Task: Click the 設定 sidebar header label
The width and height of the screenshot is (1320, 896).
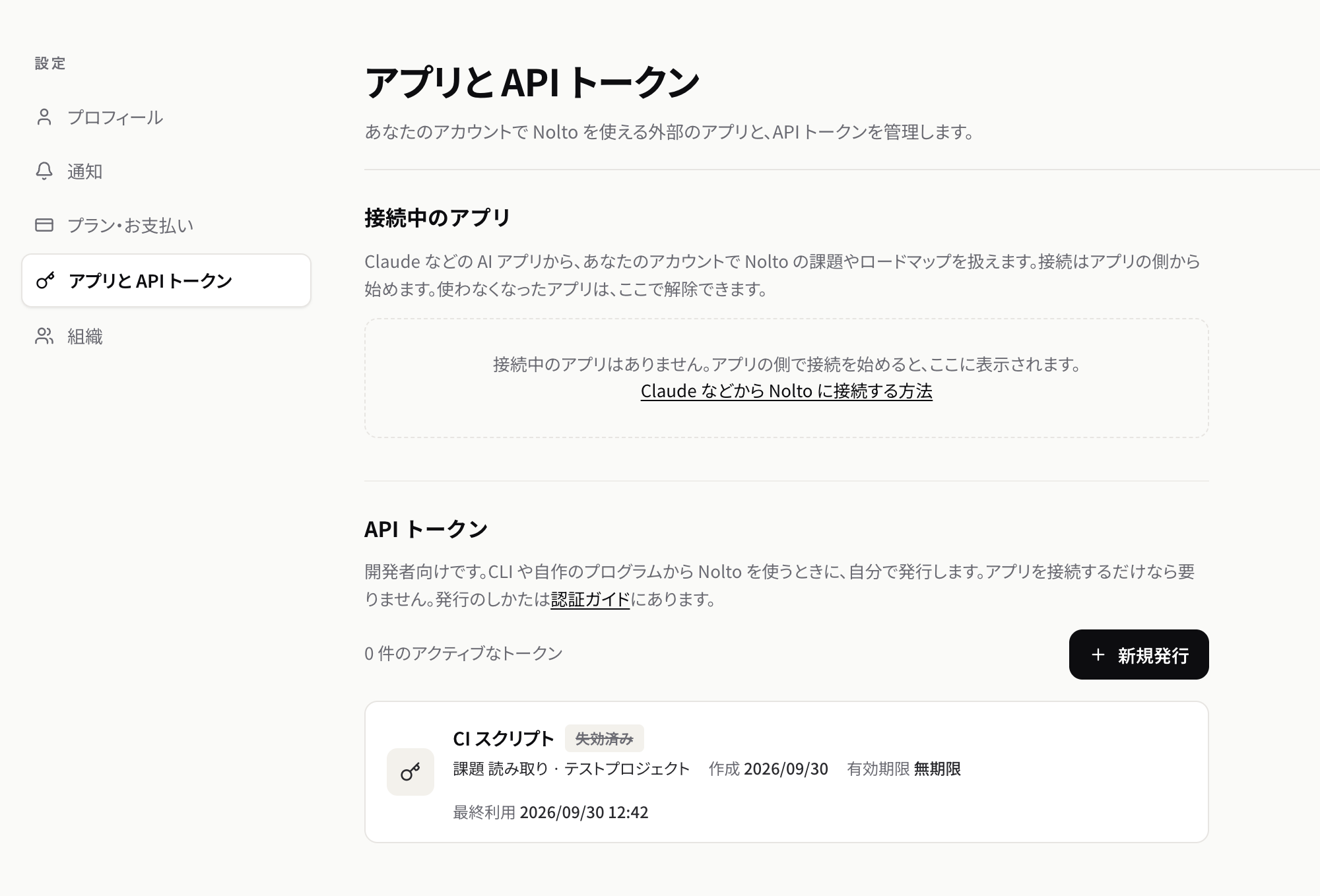Action: pyautogui.click(x=50, y=63)
